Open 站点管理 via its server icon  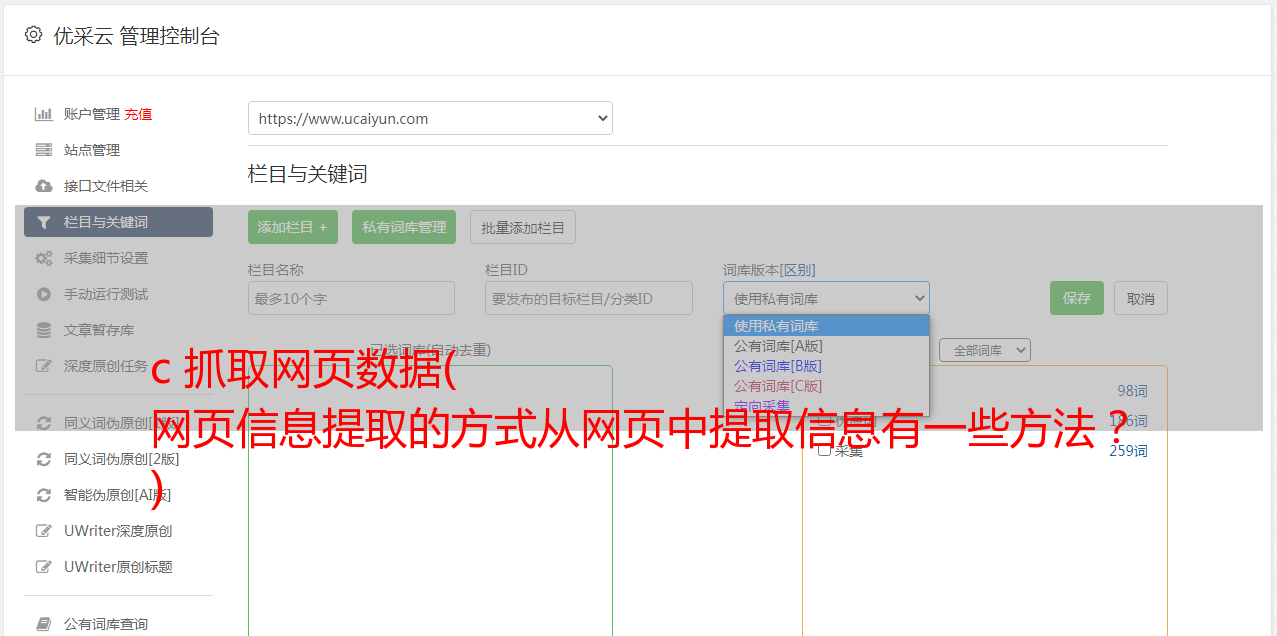[x=44, y=150]
